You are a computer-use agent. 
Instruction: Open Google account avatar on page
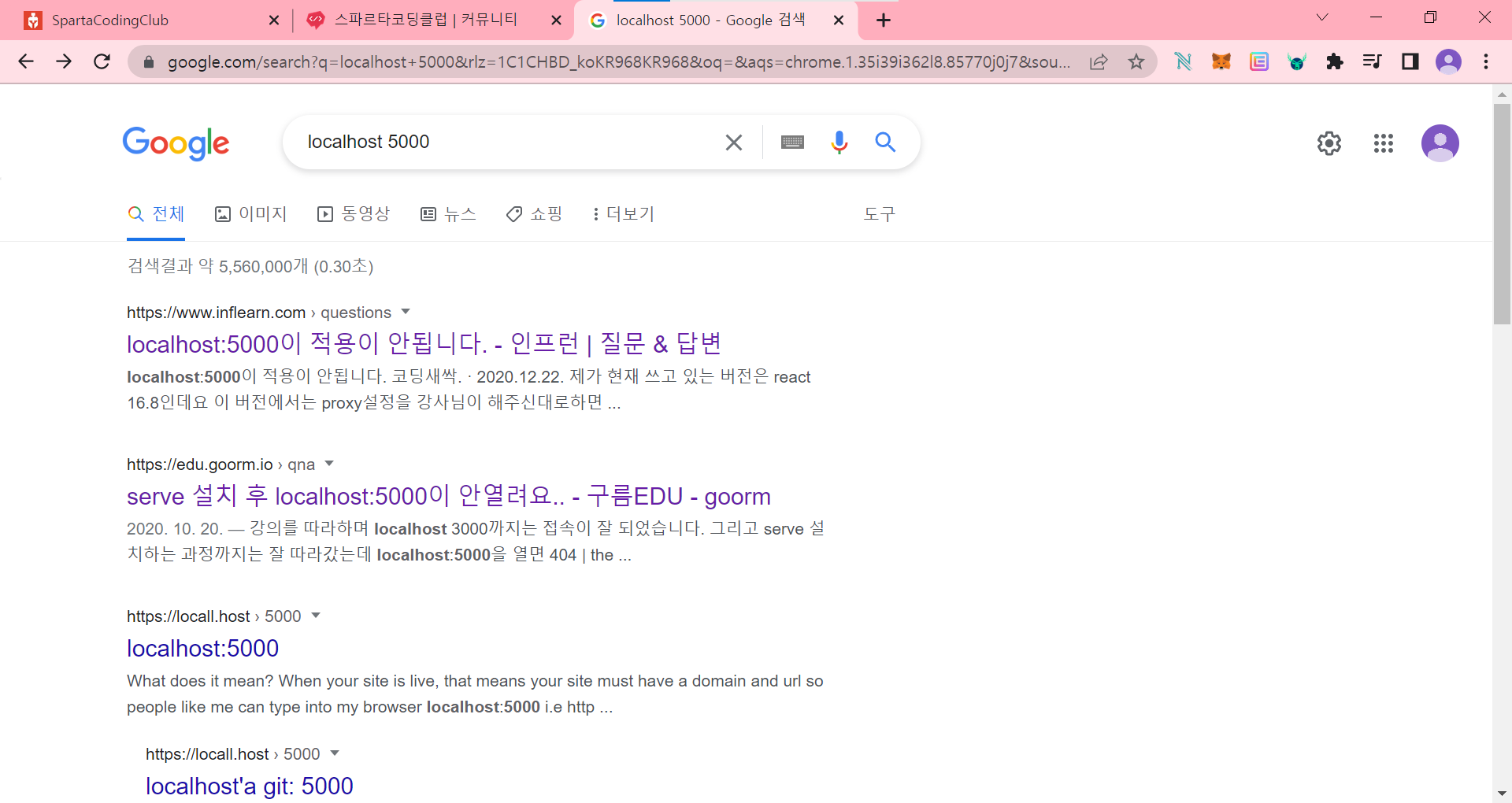[1440, 143]
